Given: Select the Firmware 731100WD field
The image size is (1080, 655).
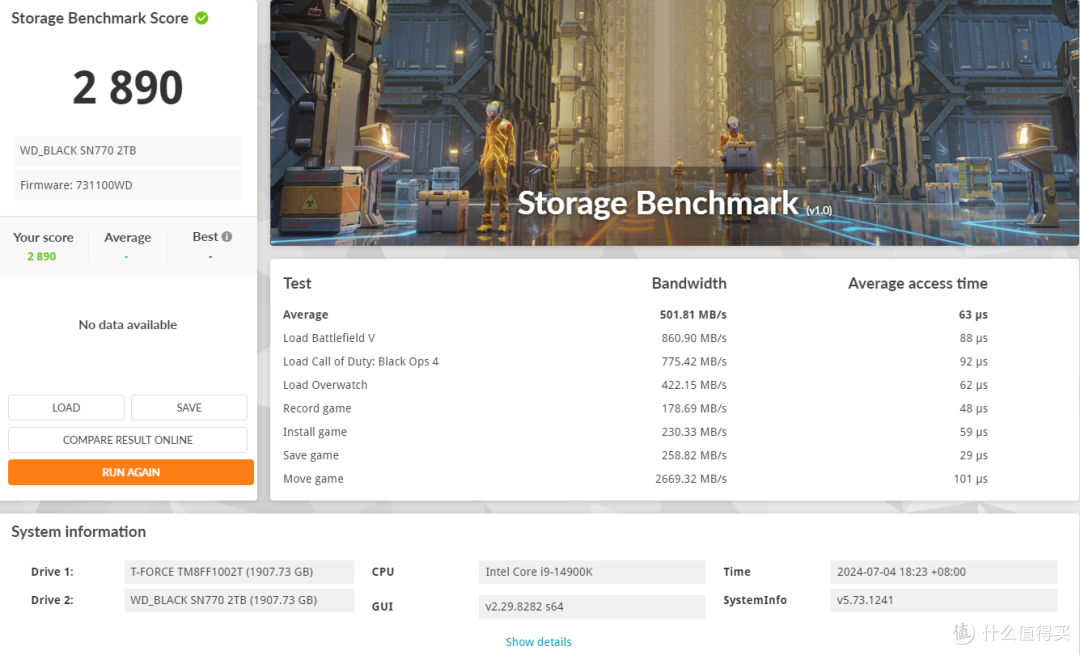Looking at the screenshot, I should pyautogui.click(x=128, y=186).
